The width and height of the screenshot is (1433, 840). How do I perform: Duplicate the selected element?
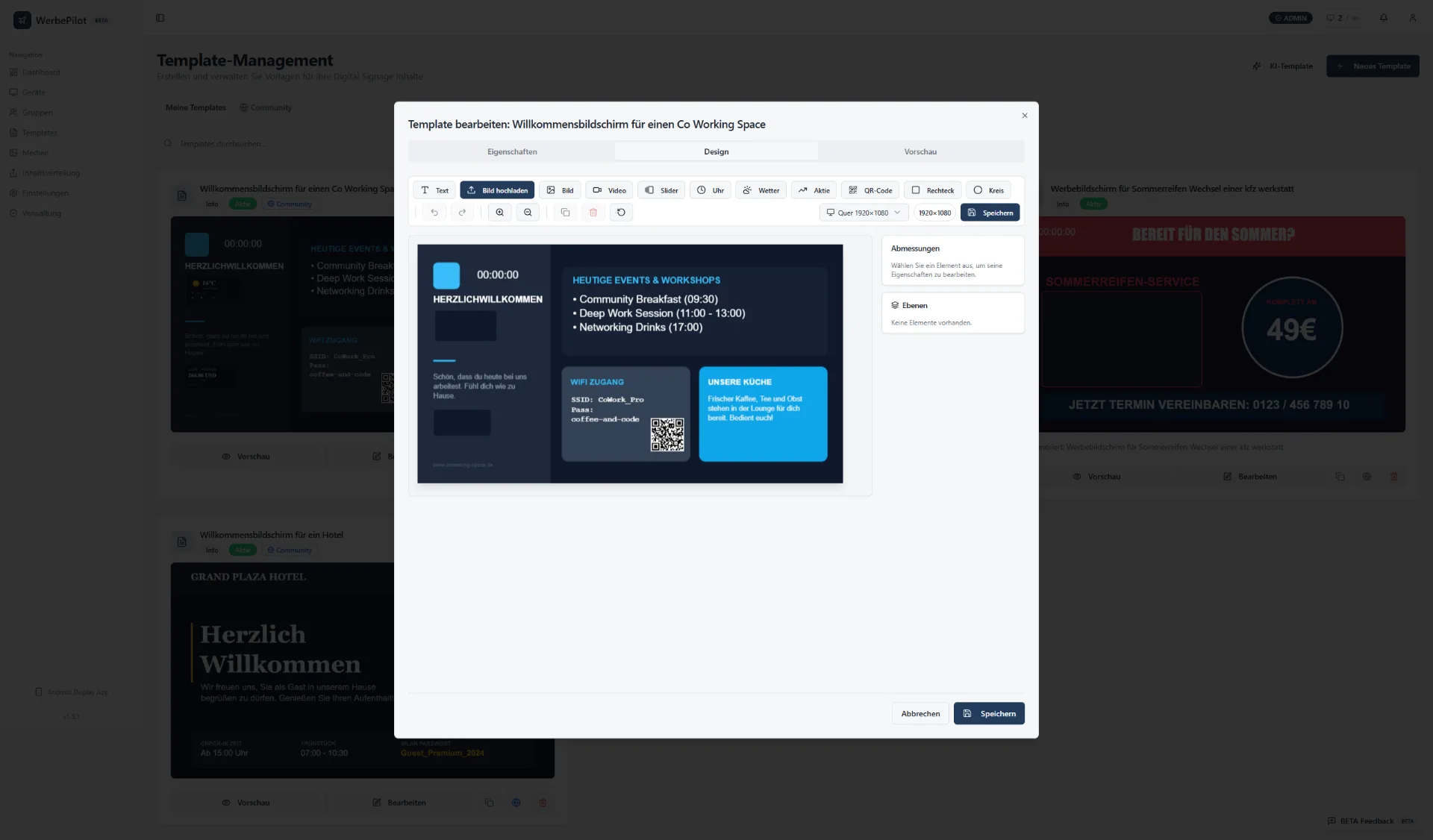pos(565,213)
